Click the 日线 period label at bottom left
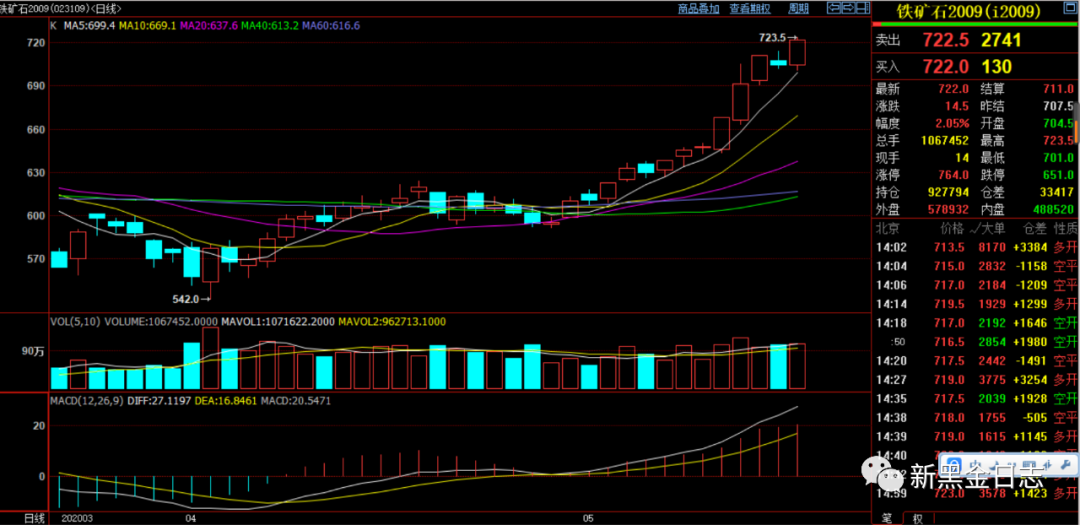Viewport: 1080px width, 525px height. click(34, 517)
